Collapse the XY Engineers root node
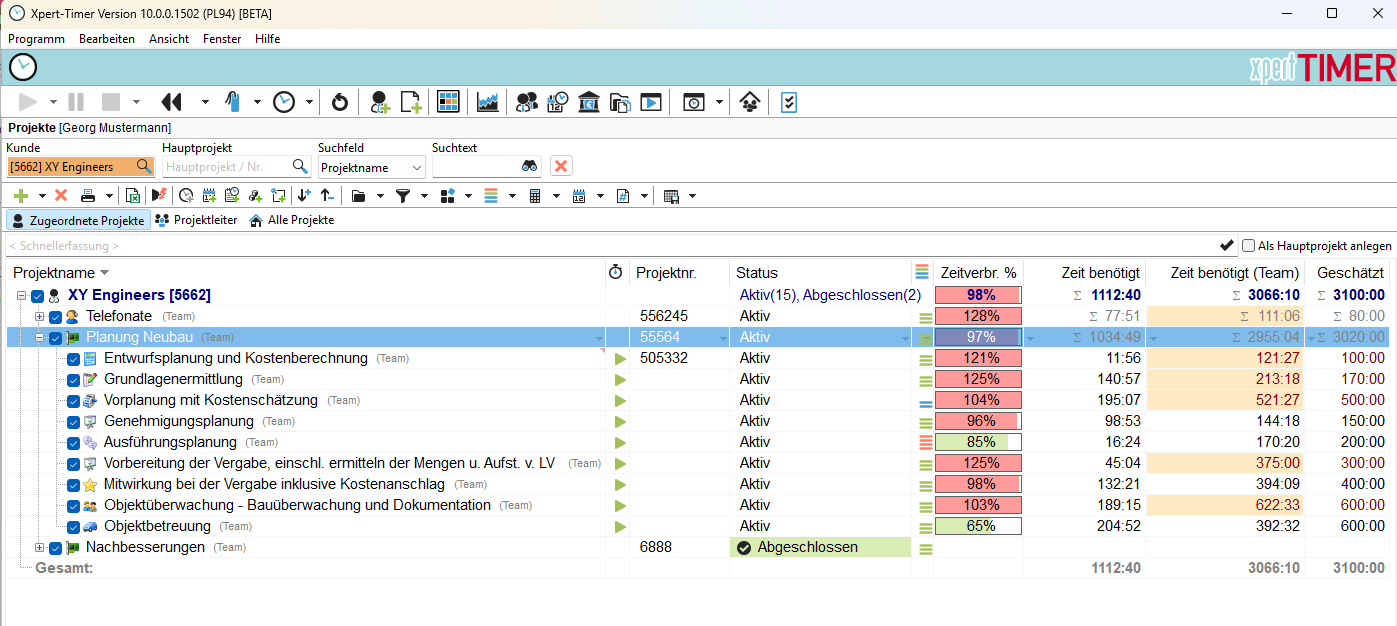 (21, 296)
